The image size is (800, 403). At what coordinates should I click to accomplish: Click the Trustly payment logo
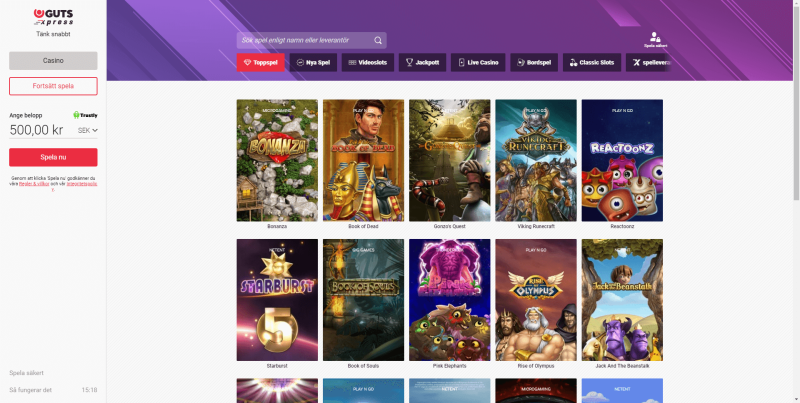tap(85, 115)
